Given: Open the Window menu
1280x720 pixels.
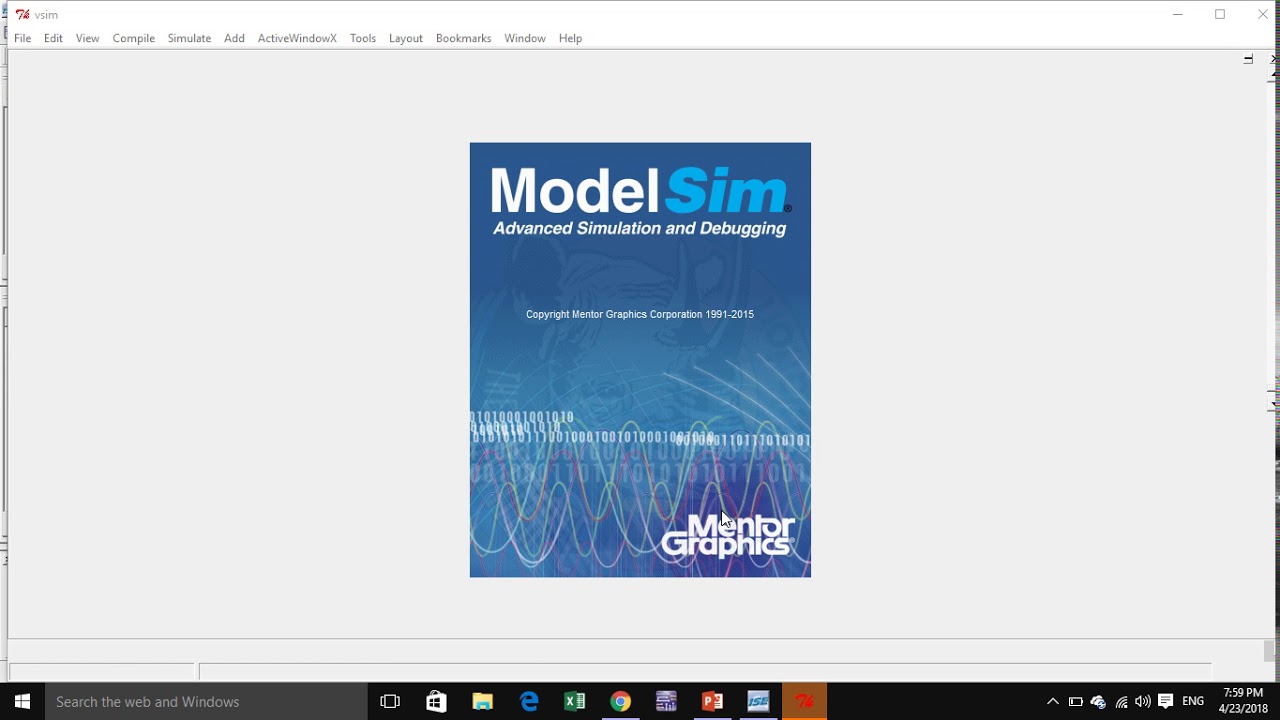Looking at the screenshot, I should [525, 38].
